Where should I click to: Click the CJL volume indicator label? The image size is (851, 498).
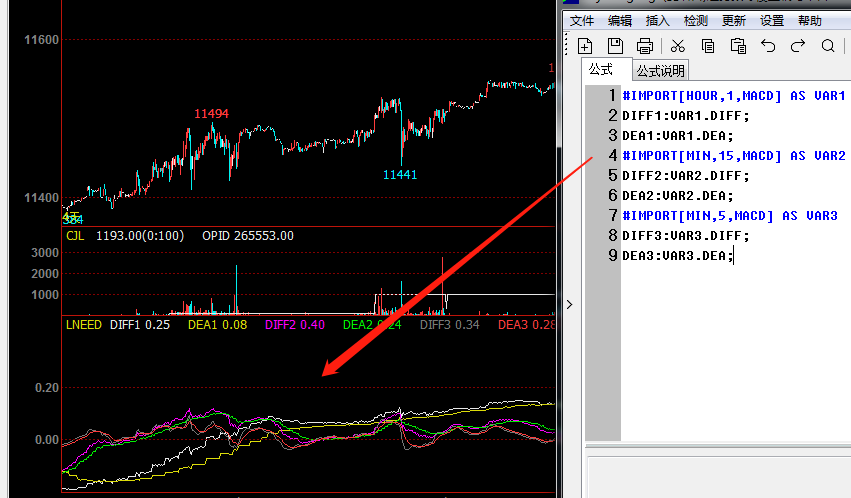tap(75, 236)
